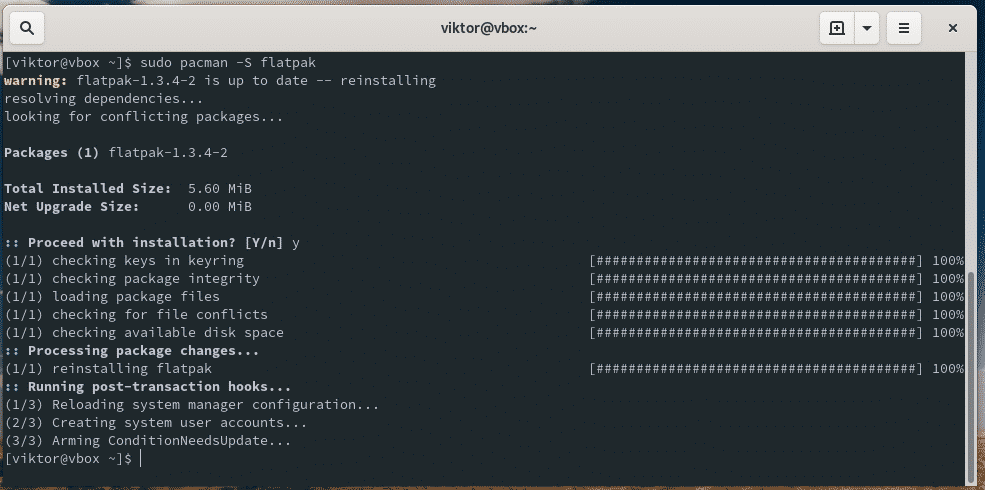Image resolution: width=985 pixels, height=490 pixels.
Task: Click the 'Net Upgrade Size:' label
Action: [x=72, y=206]
